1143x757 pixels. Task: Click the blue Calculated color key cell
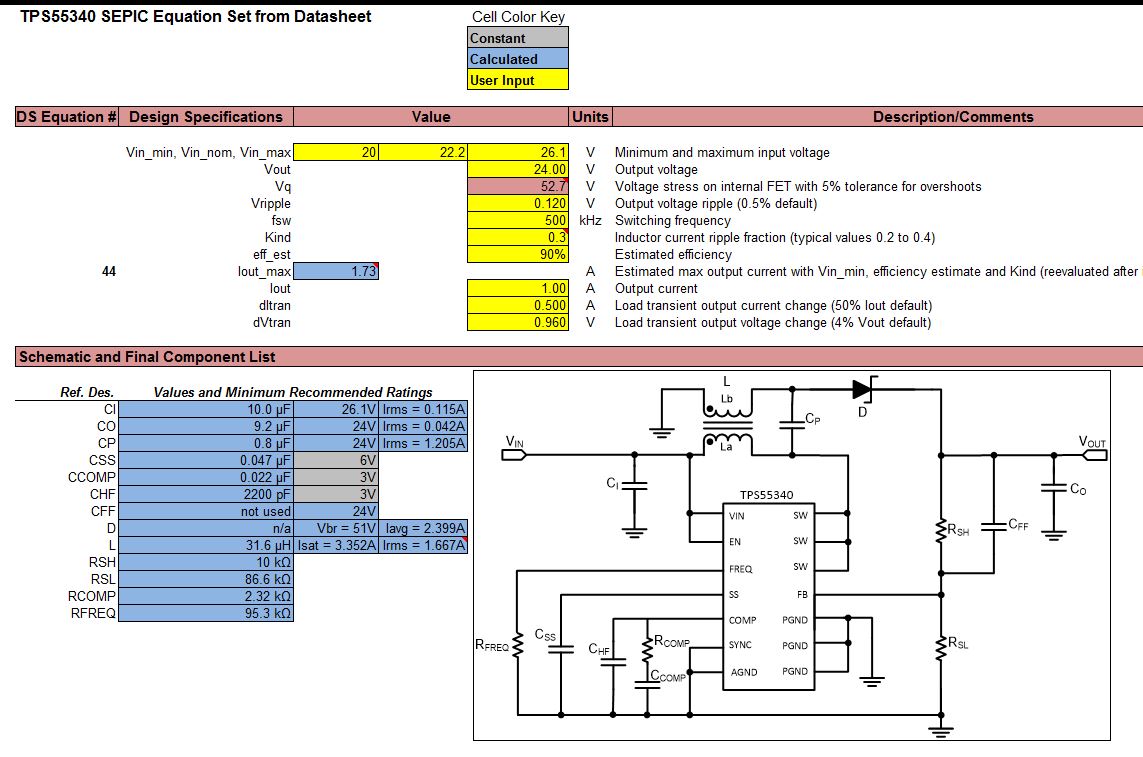point(518,59)
